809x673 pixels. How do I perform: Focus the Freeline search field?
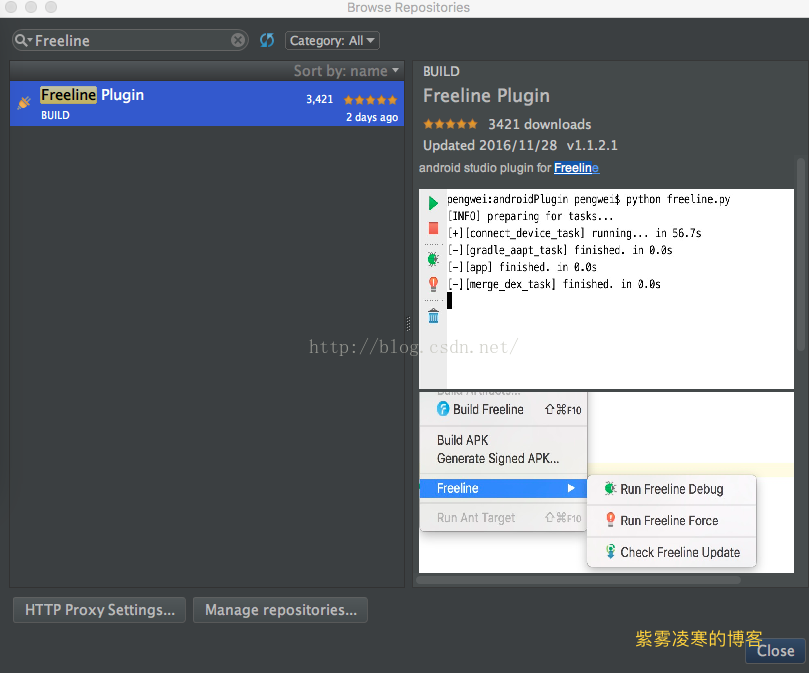pyautogui.click(x=132, y=40)
